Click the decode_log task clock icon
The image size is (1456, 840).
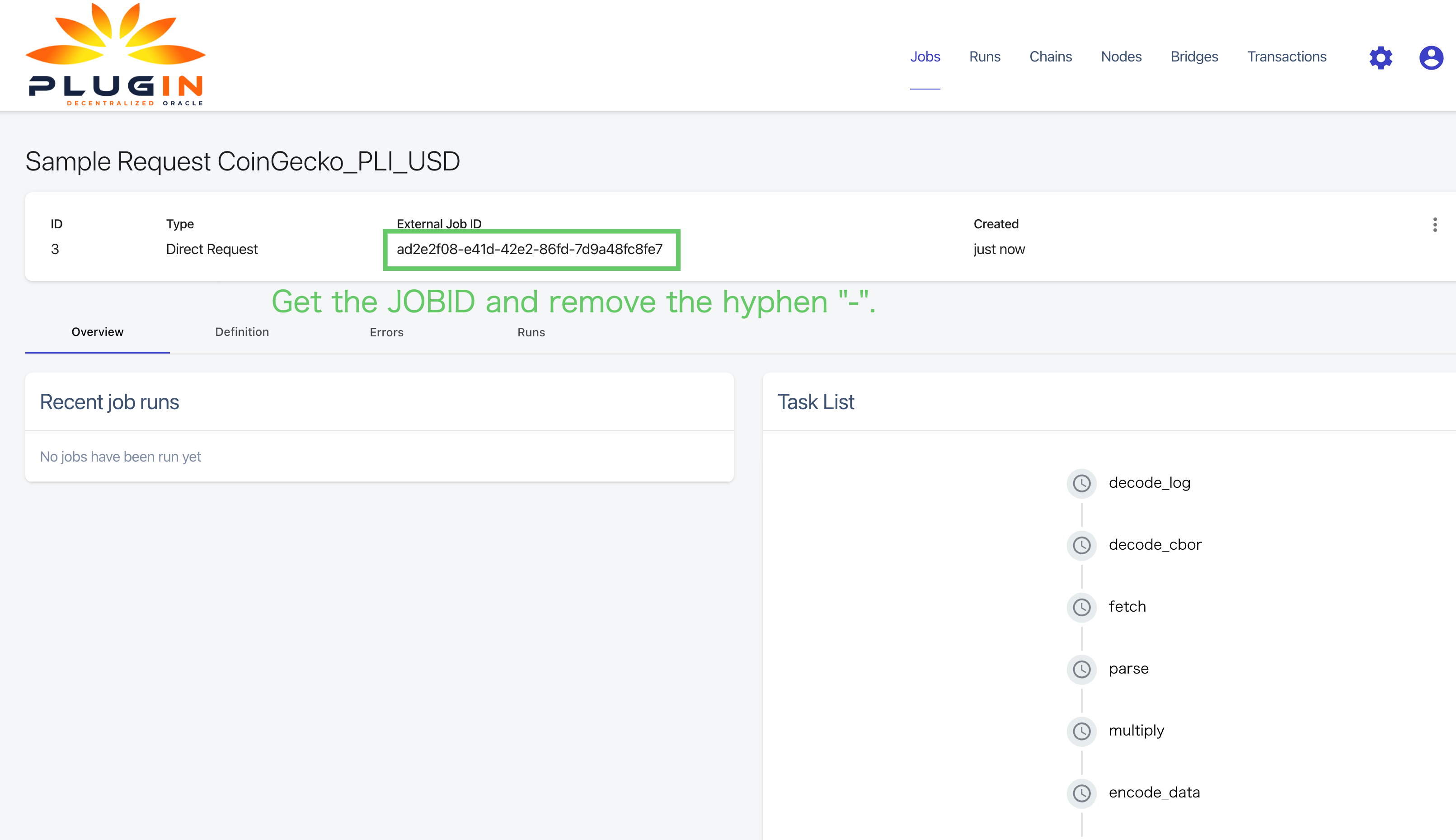coord(1082,484)
